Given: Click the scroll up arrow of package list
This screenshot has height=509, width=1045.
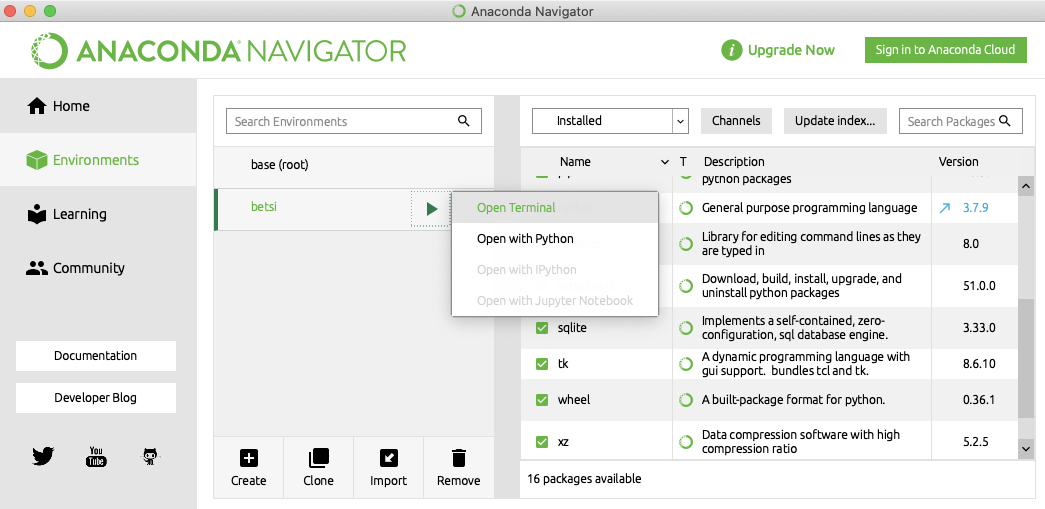Looking at the screenshot, I should point(1026,187).
